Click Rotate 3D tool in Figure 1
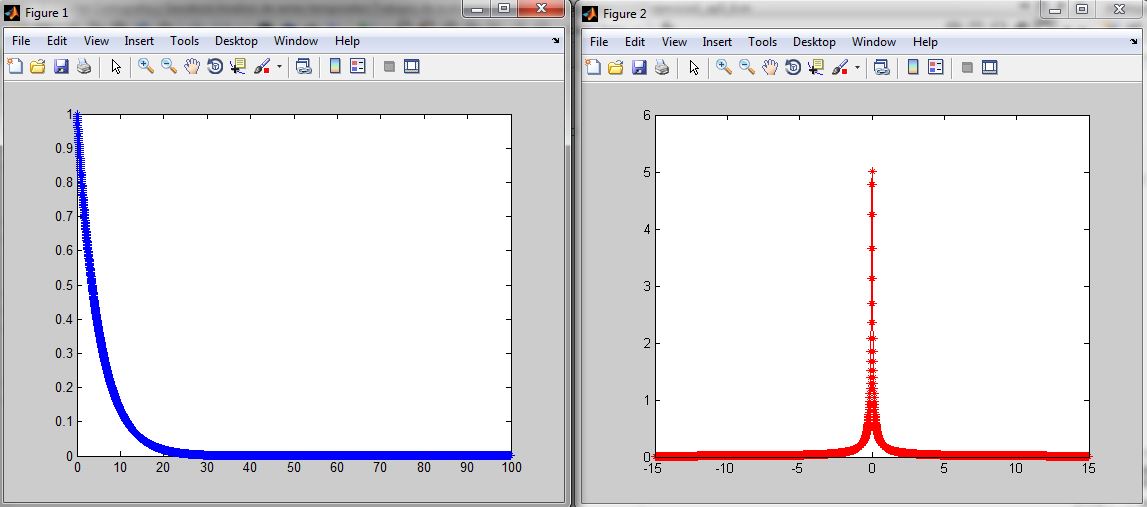Image resolution: width=1147 pixels, height=507 pixels. pyautogui.click(x=214, y=67)
